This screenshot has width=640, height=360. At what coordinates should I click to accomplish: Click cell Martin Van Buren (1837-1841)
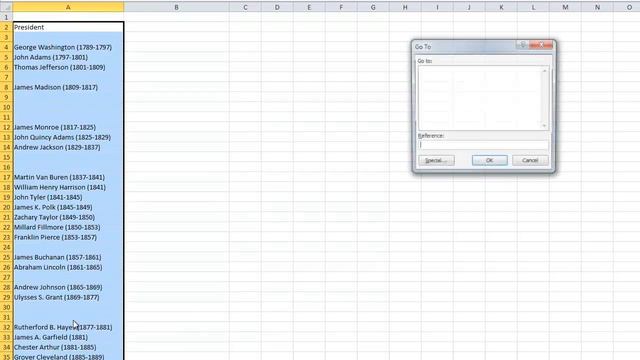(x=68, y=177)
